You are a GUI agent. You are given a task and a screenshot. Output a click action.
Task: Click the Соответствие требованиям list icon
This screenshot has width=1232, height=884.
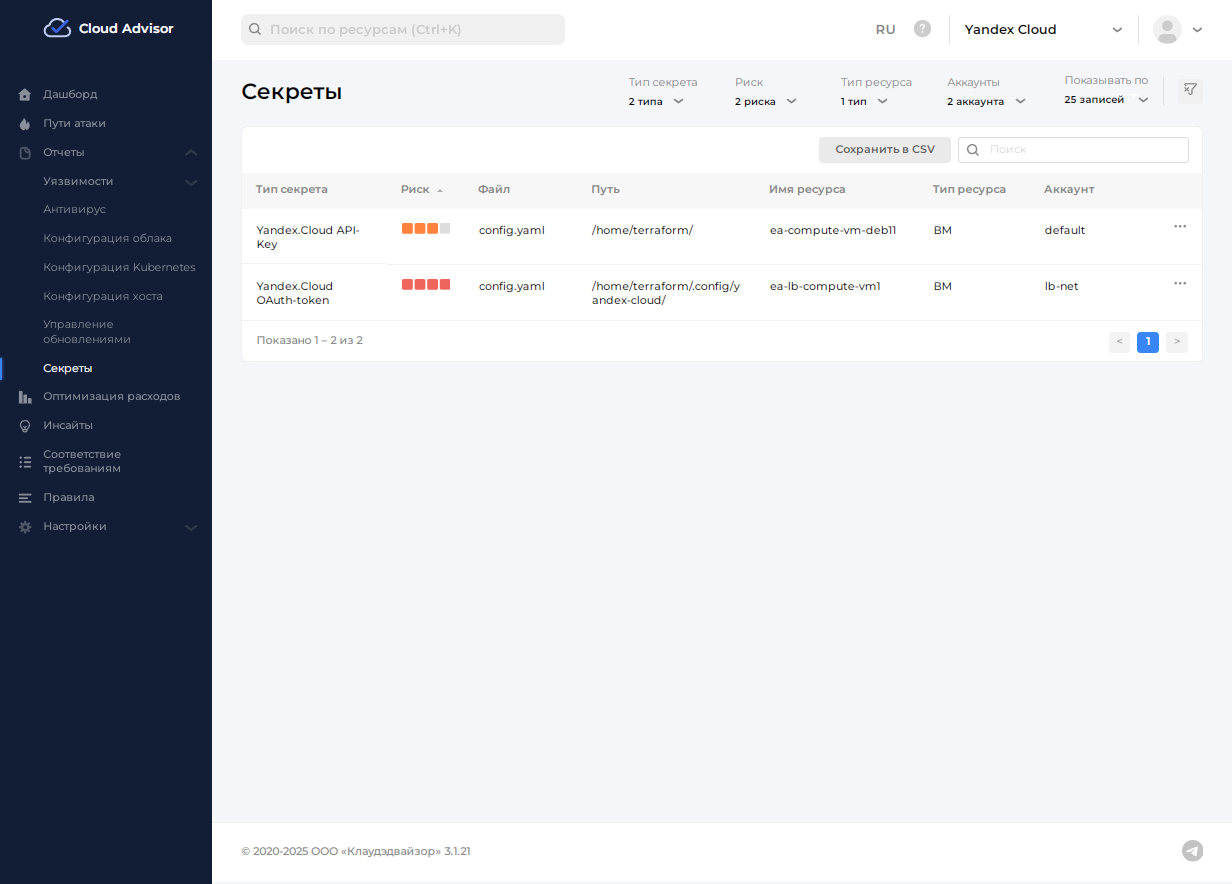(x=25, y=462)
